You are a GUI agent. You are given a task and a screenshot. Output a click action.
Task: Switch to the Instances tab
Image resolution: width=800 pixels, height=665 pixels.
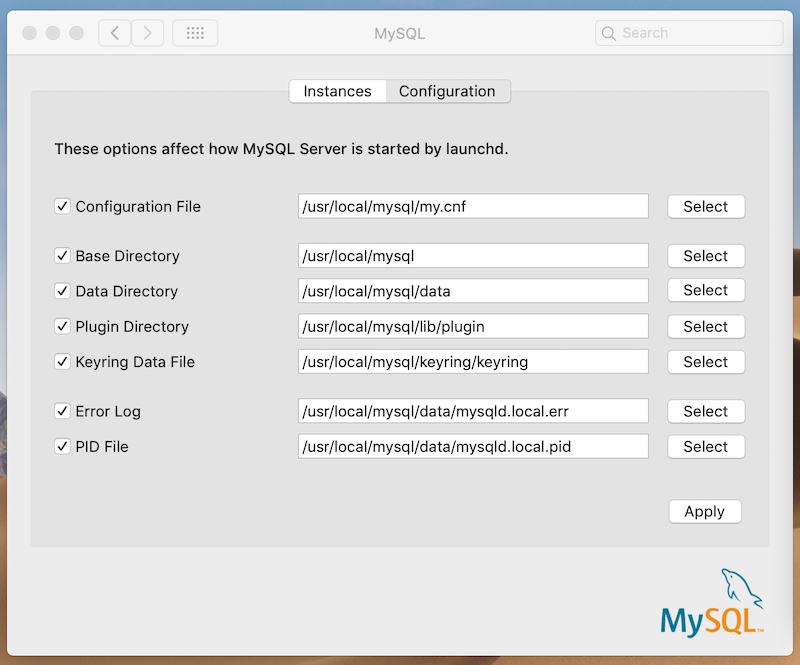click(337, 91)
